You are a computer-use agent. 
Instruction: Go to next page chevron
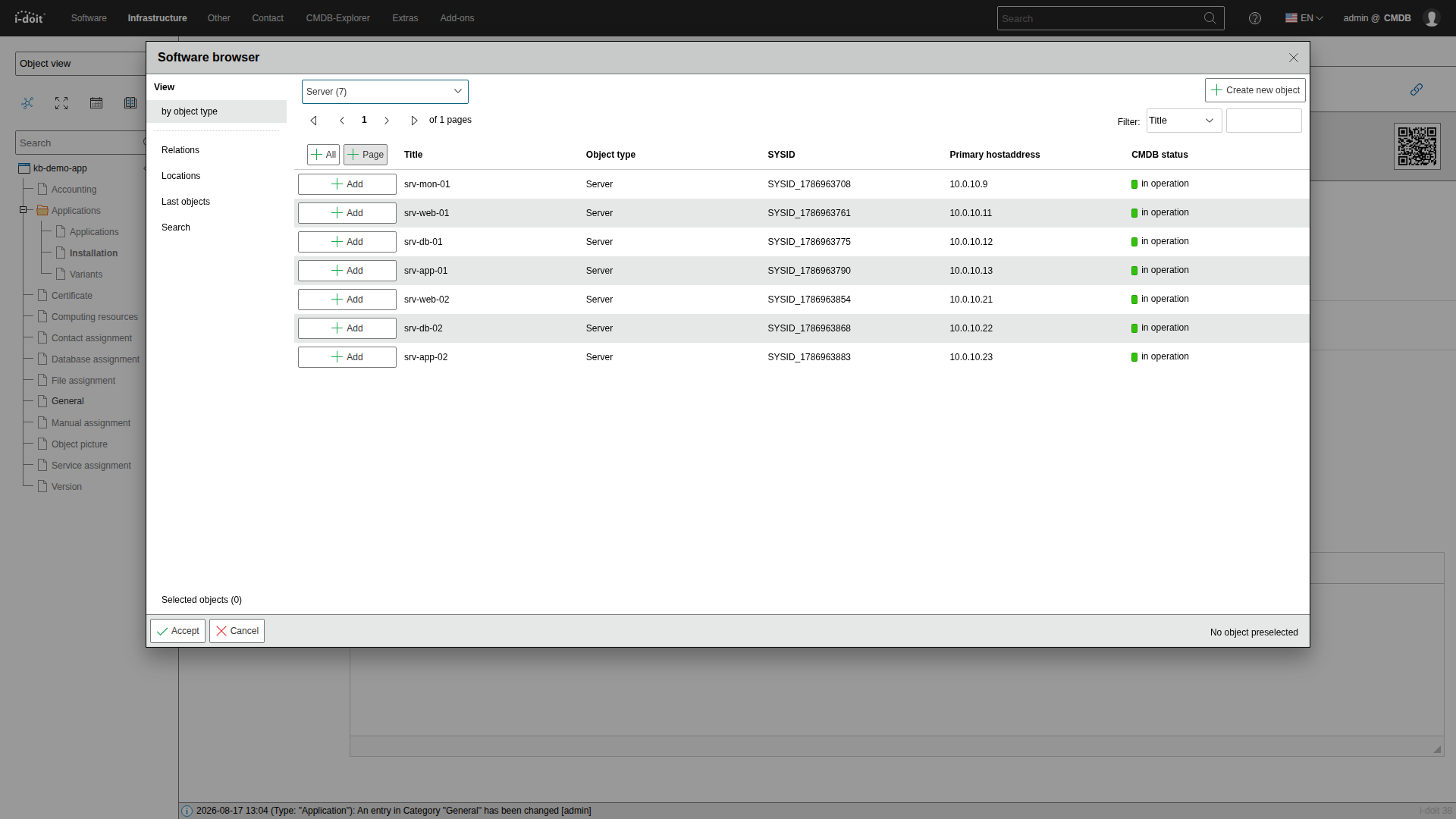click(387, 121)
